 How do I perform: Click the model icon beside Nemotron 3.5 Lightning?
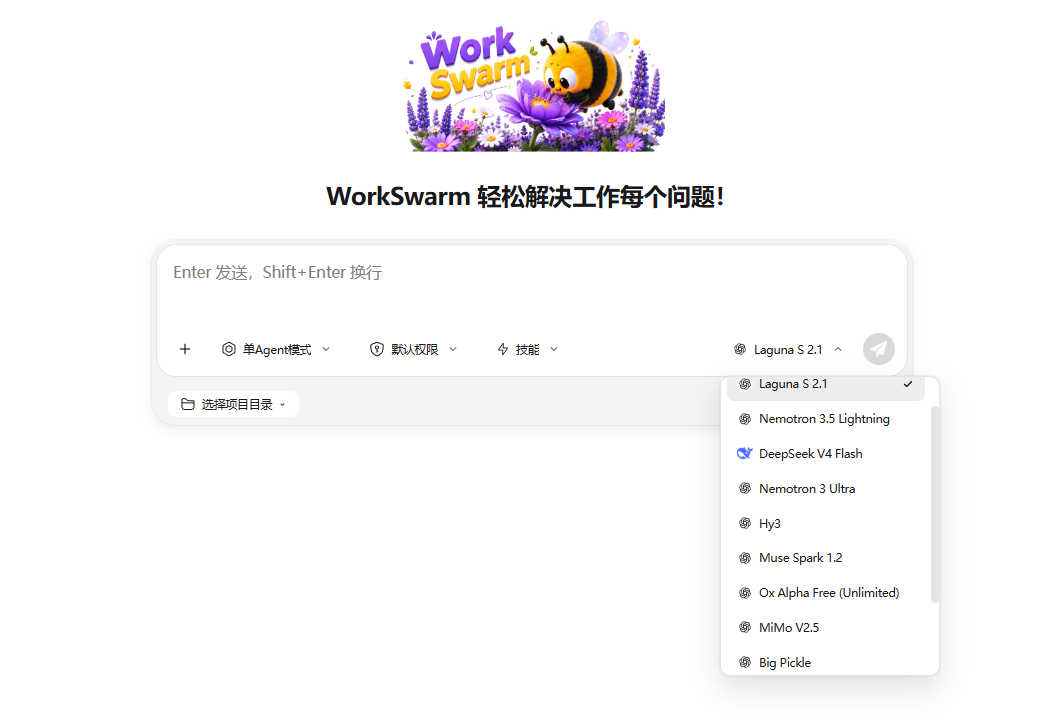point(745,418)
